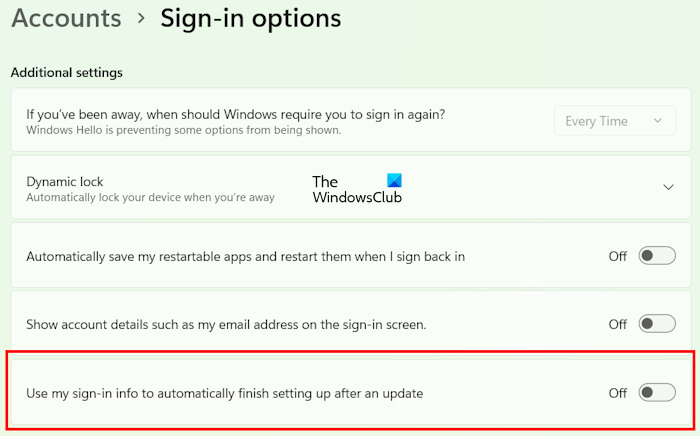
Task: Click the Sign-in options page title
Action: coord(250,18)
